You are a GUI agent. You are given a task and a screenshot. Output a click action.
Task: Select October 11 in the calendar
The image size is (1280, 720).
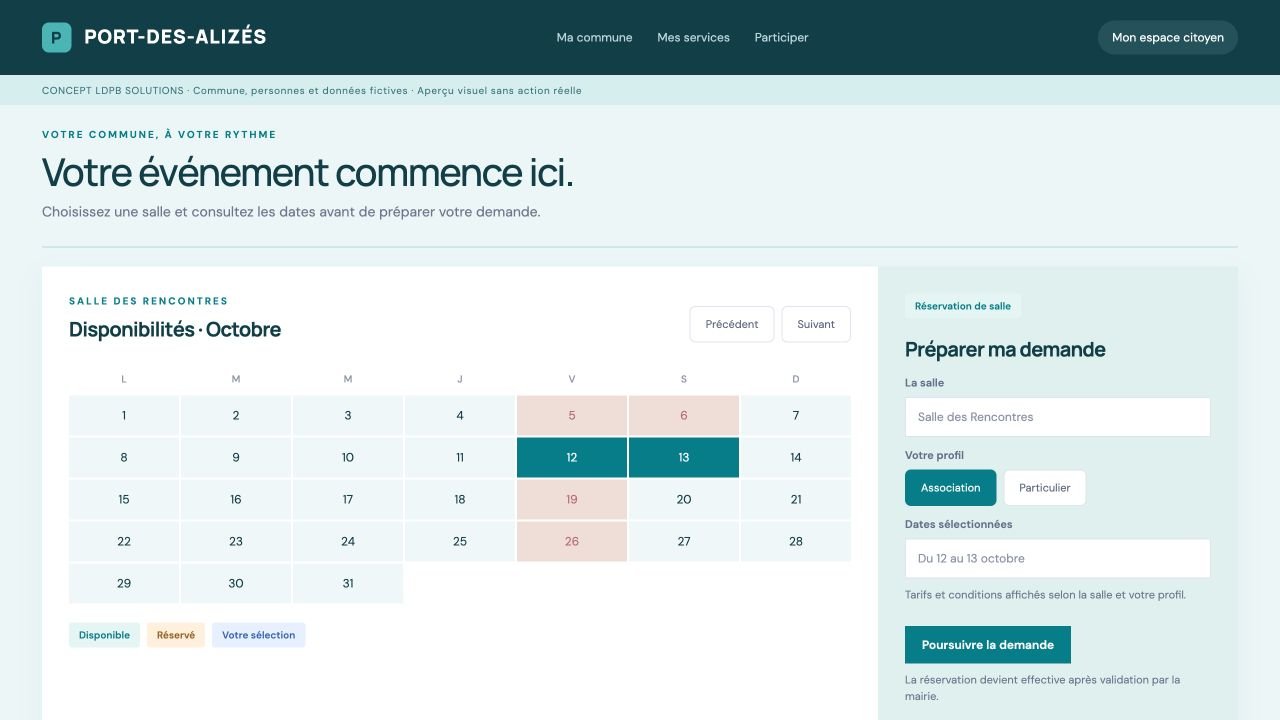coord(460,457)
